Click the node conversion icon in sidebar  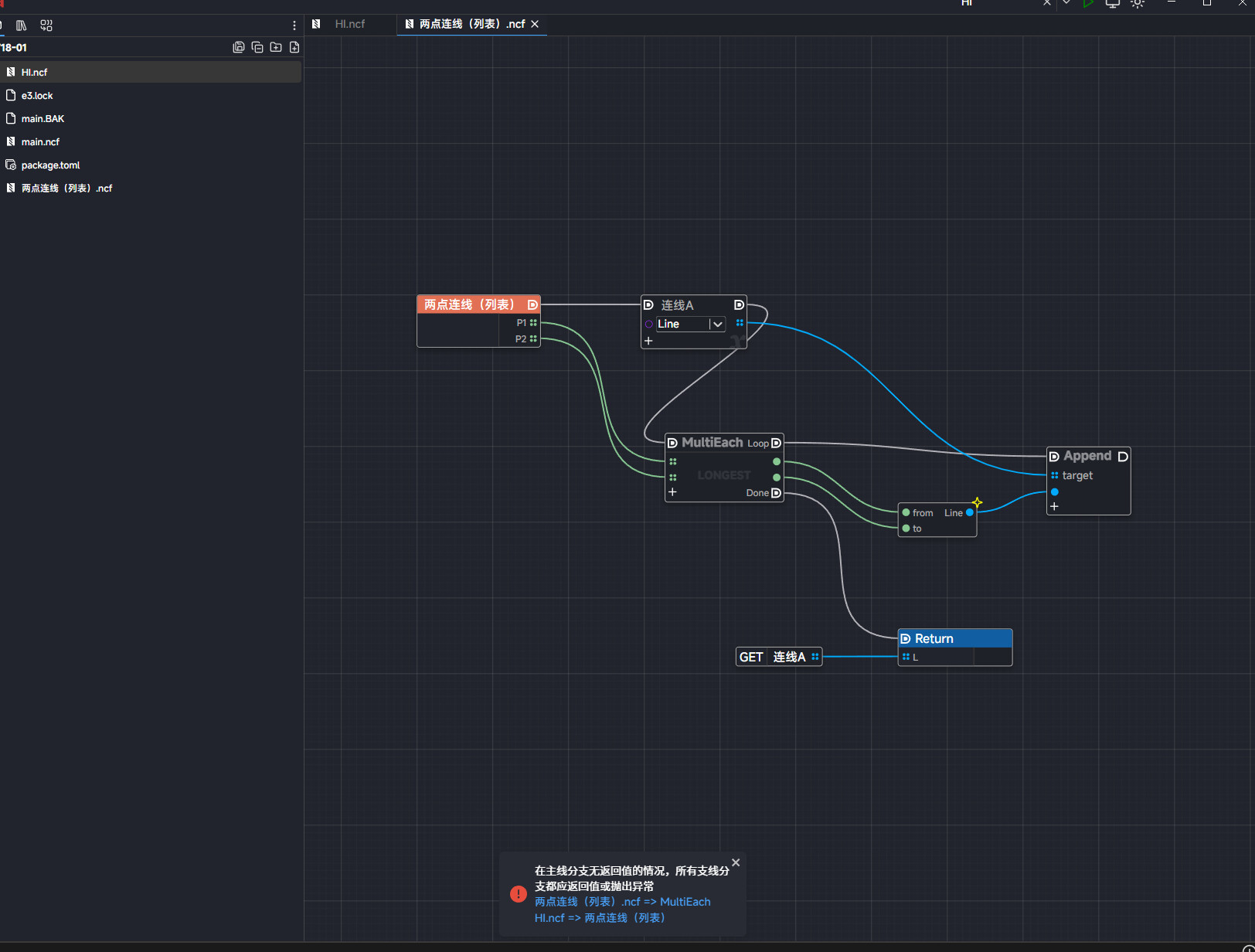(x=46, y=25)
